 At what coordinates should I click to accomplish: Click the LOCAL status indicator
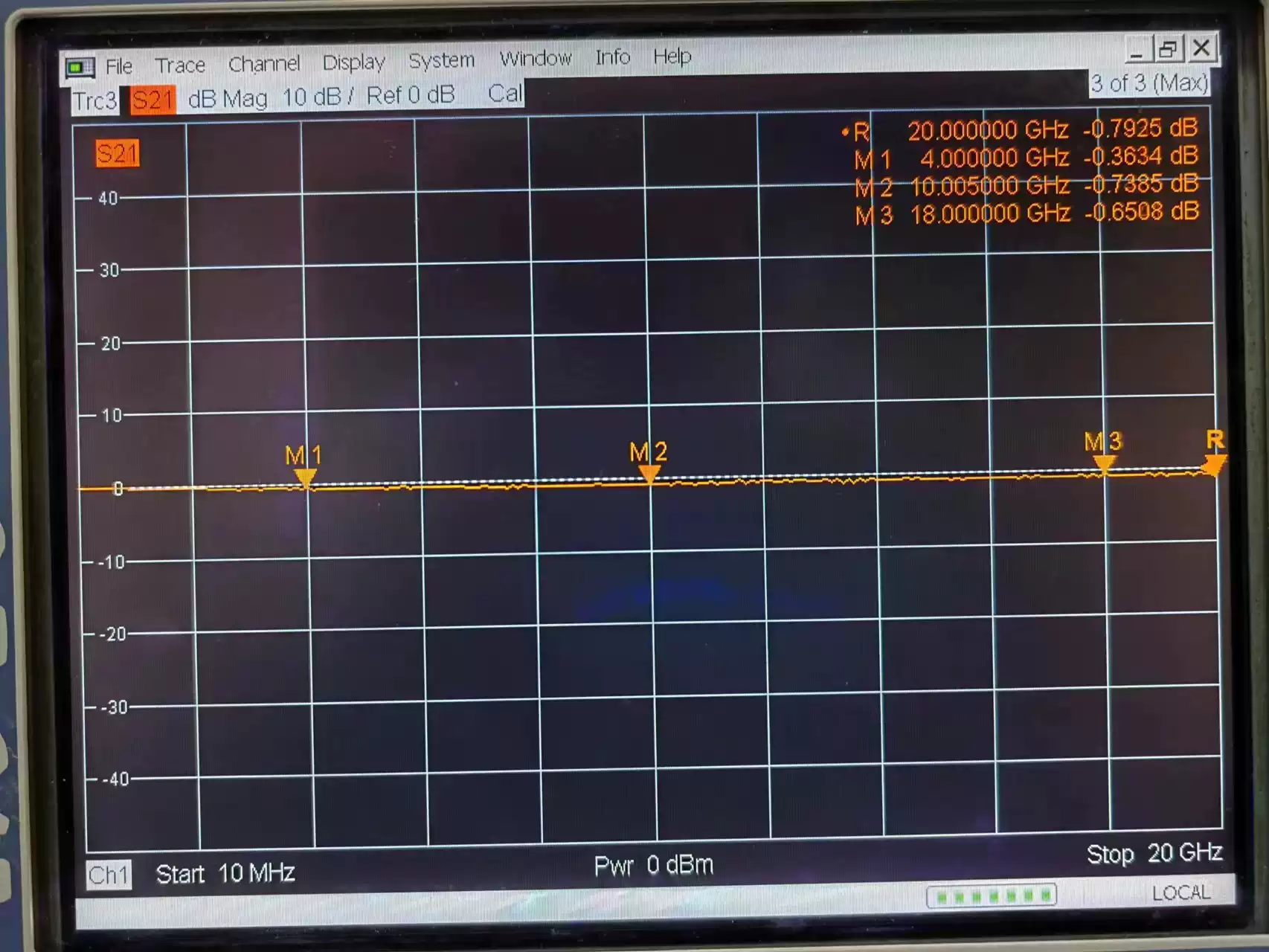coord(1181,892)
